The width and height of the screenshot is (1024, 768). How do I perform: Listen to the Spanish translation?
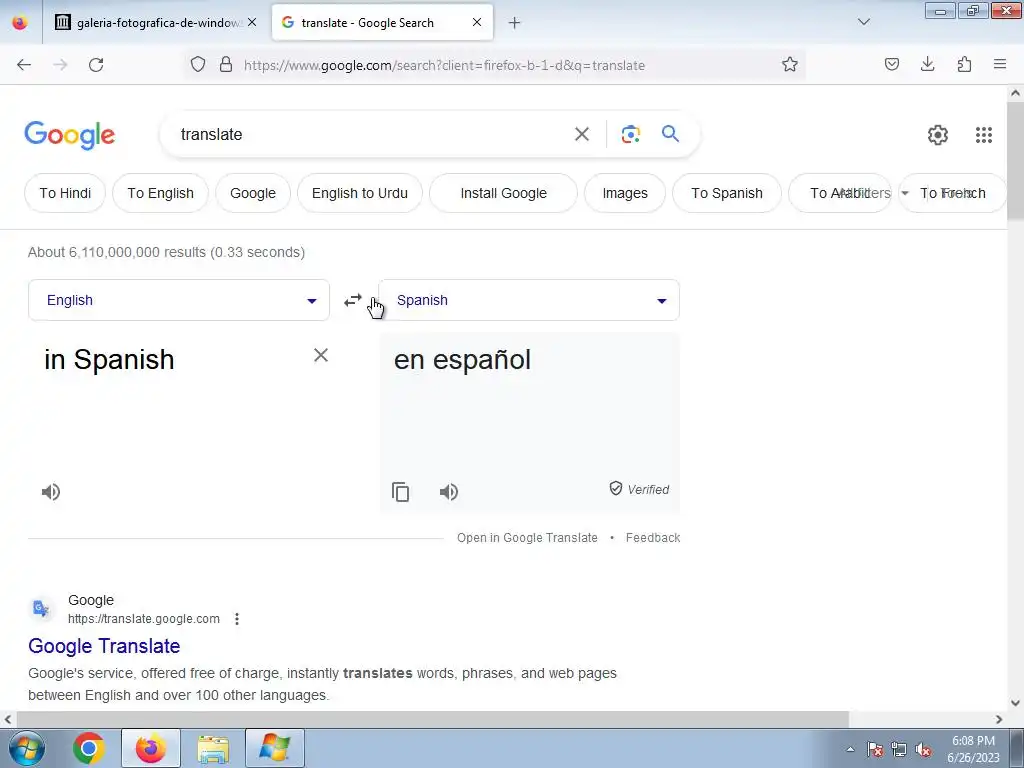coord(449,492)
